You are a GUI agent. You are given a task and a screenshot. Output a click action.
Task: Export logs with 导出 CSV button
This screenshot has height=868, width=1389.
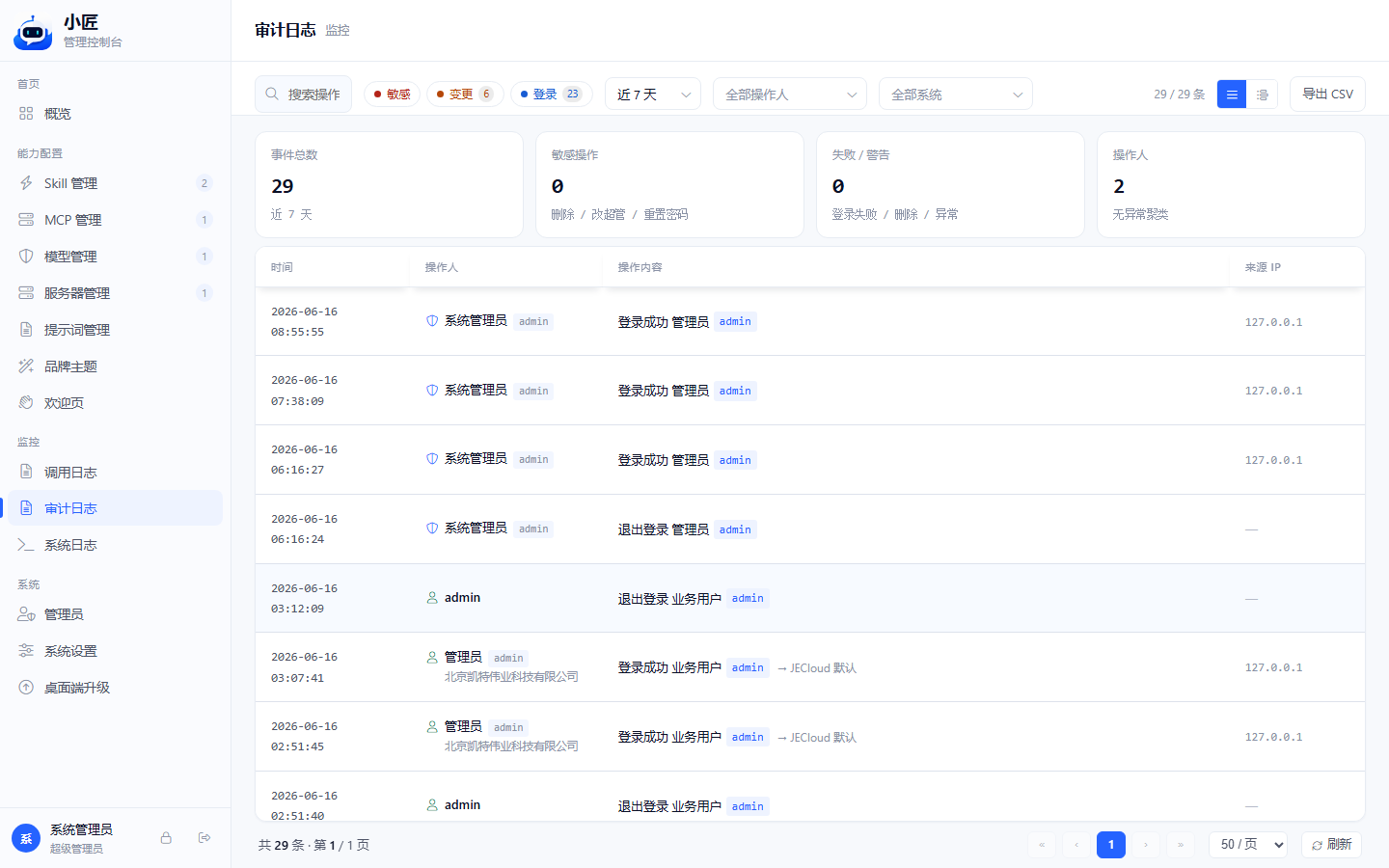point(1327,95)
